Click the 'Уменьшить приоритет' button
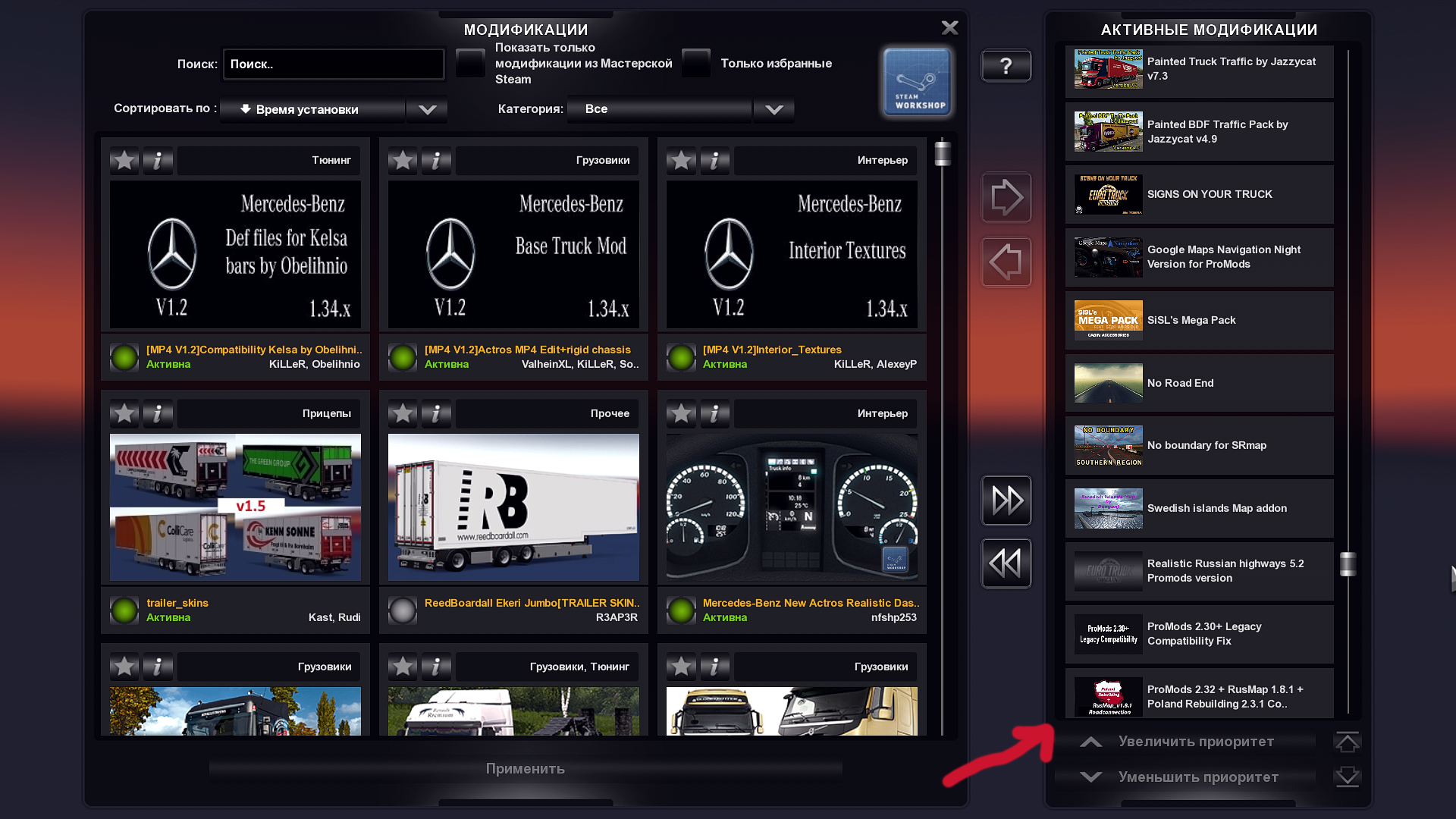 pyautogui.click(x=1197, y=777)
